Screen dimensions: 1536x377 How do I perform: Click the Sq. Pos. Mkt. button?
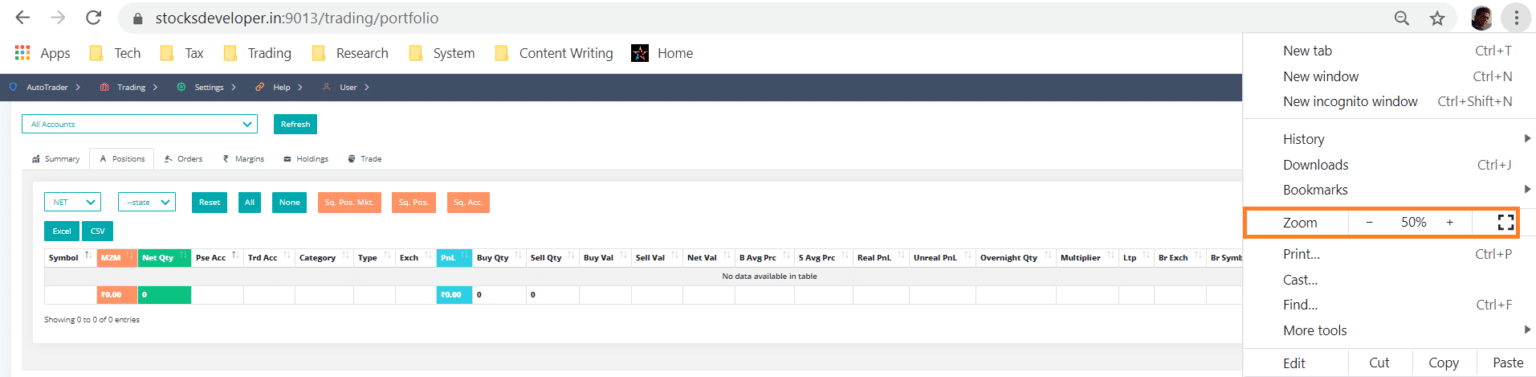tap(349, 202)
